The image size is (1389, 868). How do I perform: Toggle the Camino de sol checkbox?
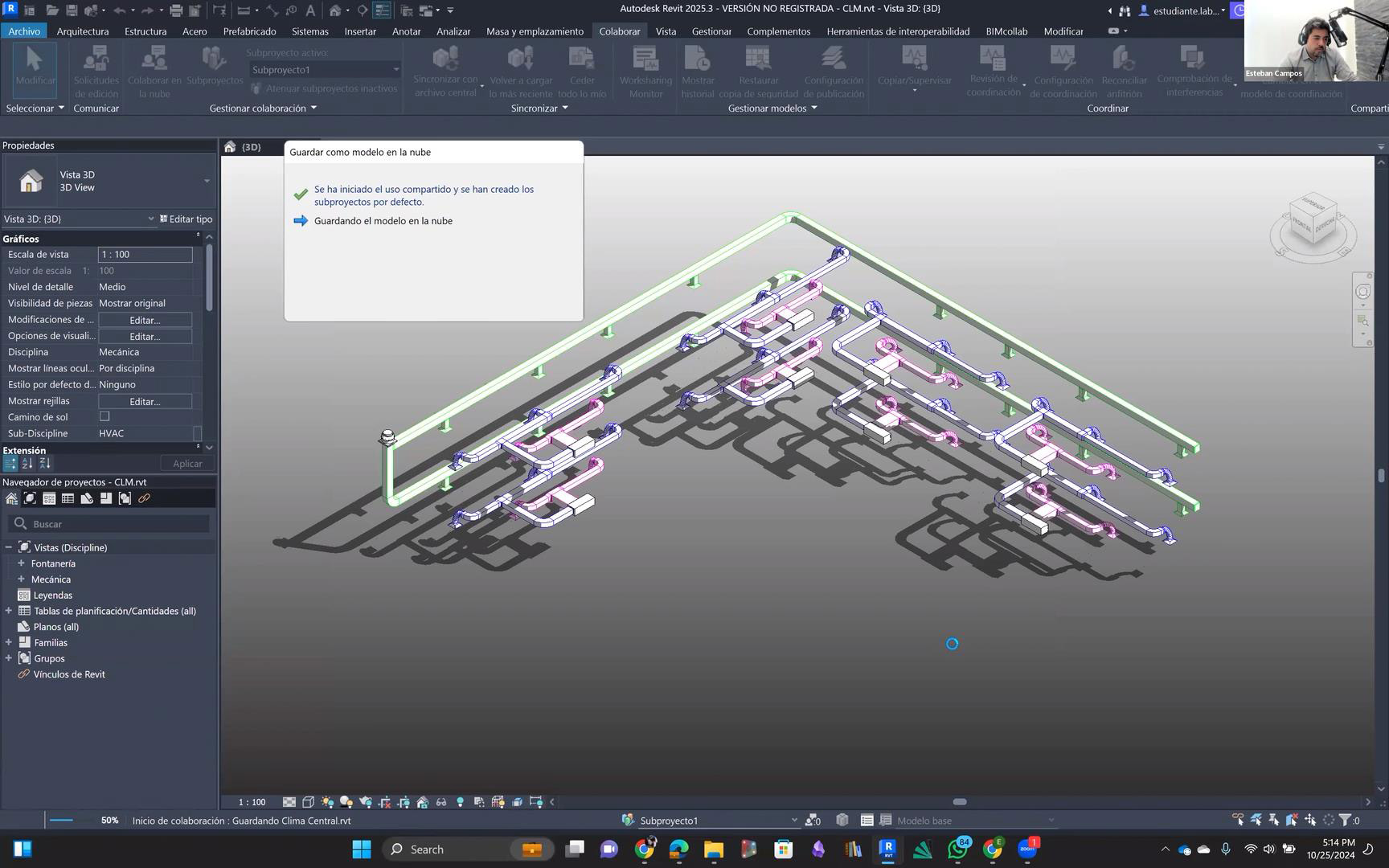coord(104,416)
